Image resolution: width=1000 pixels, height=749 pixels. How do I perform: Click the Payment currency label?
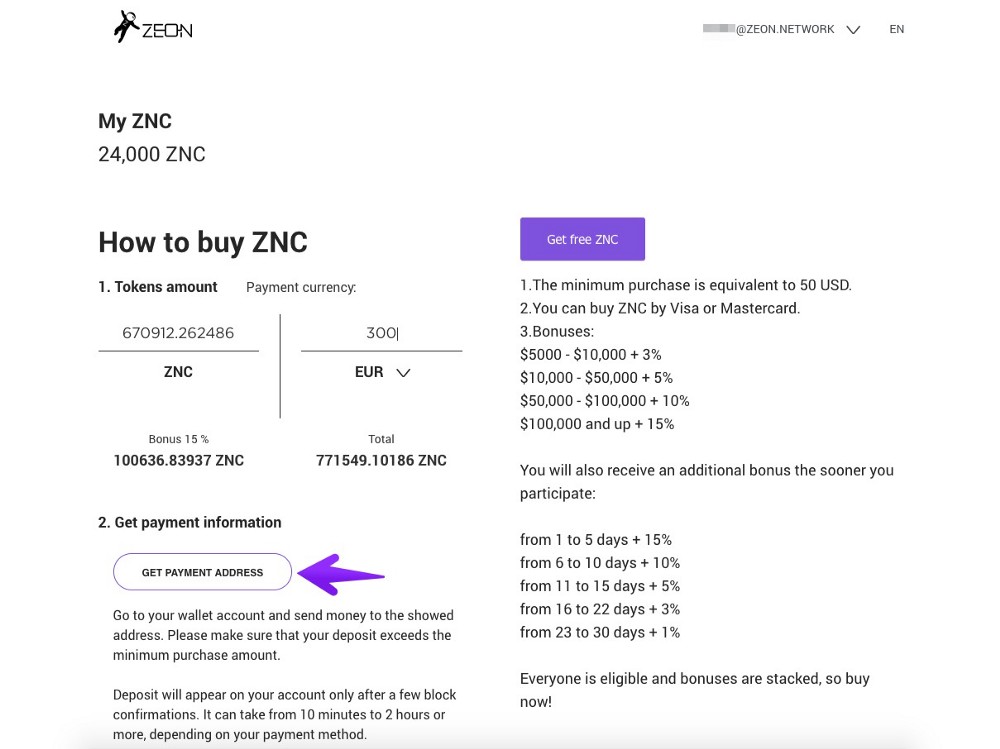301,287
